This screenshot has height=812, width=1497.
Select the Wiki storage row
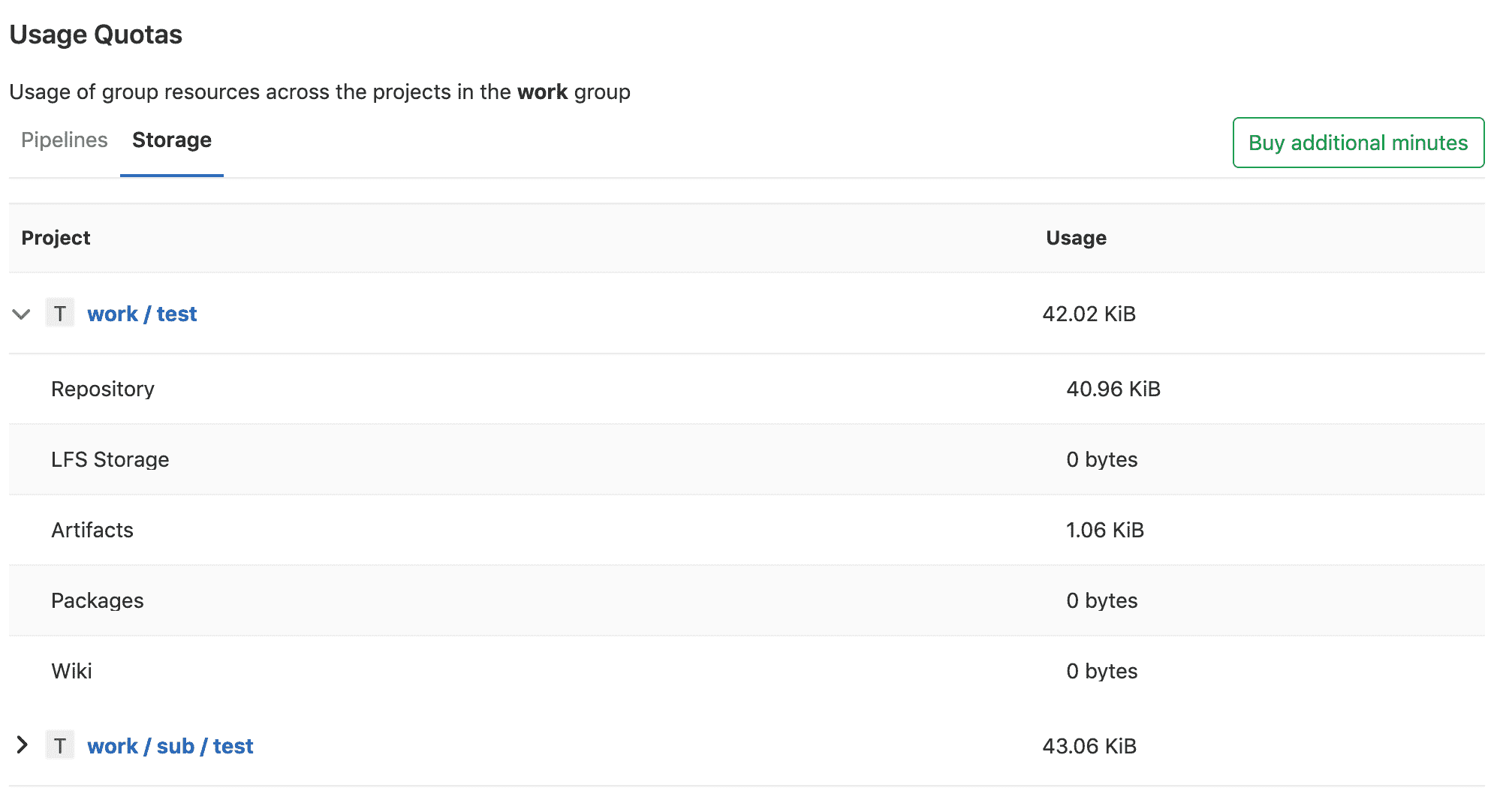(71, 671)
